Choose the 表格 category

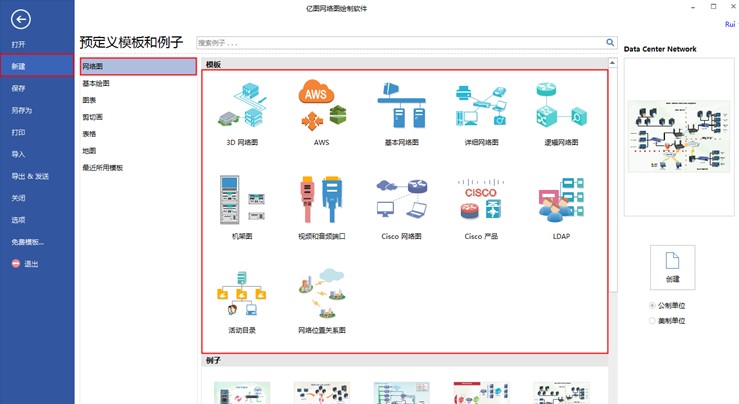(89, 134)
